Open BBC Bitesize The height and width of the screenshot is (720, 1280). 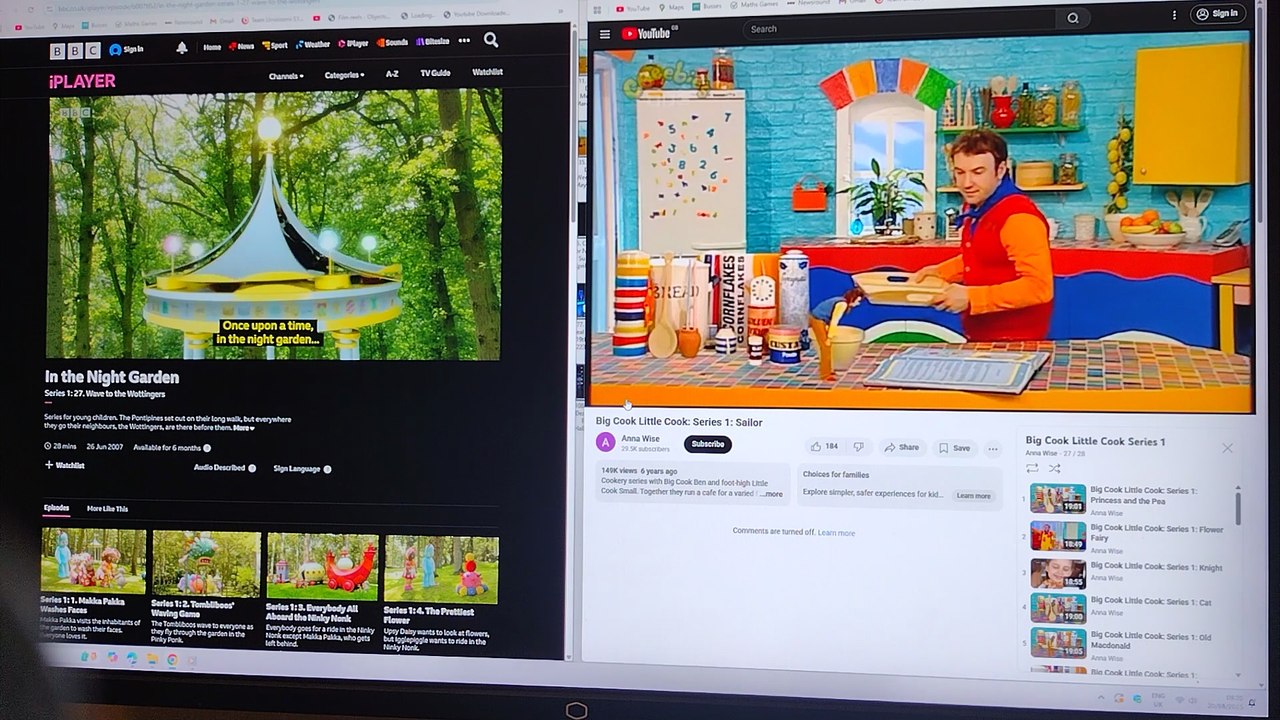pyautogui.click(x=432, y=42)
